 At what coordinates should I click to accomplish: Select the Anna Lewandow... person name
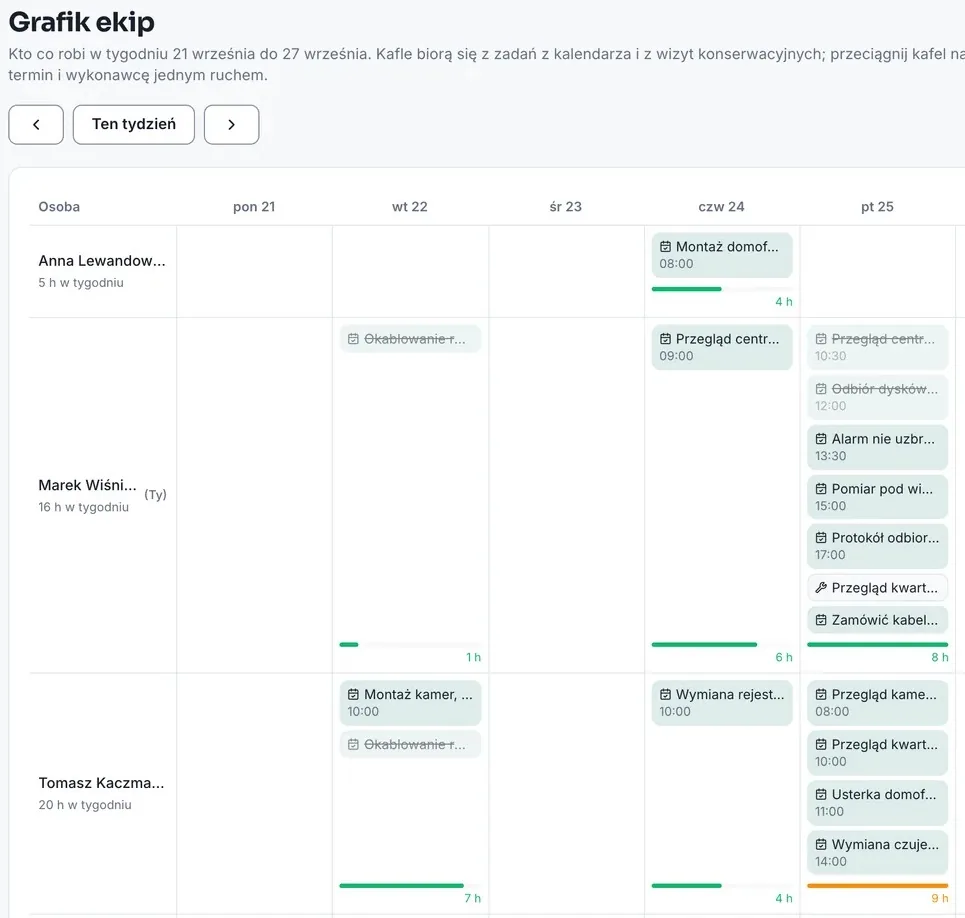pyautogui.click(x=102, y=261)
